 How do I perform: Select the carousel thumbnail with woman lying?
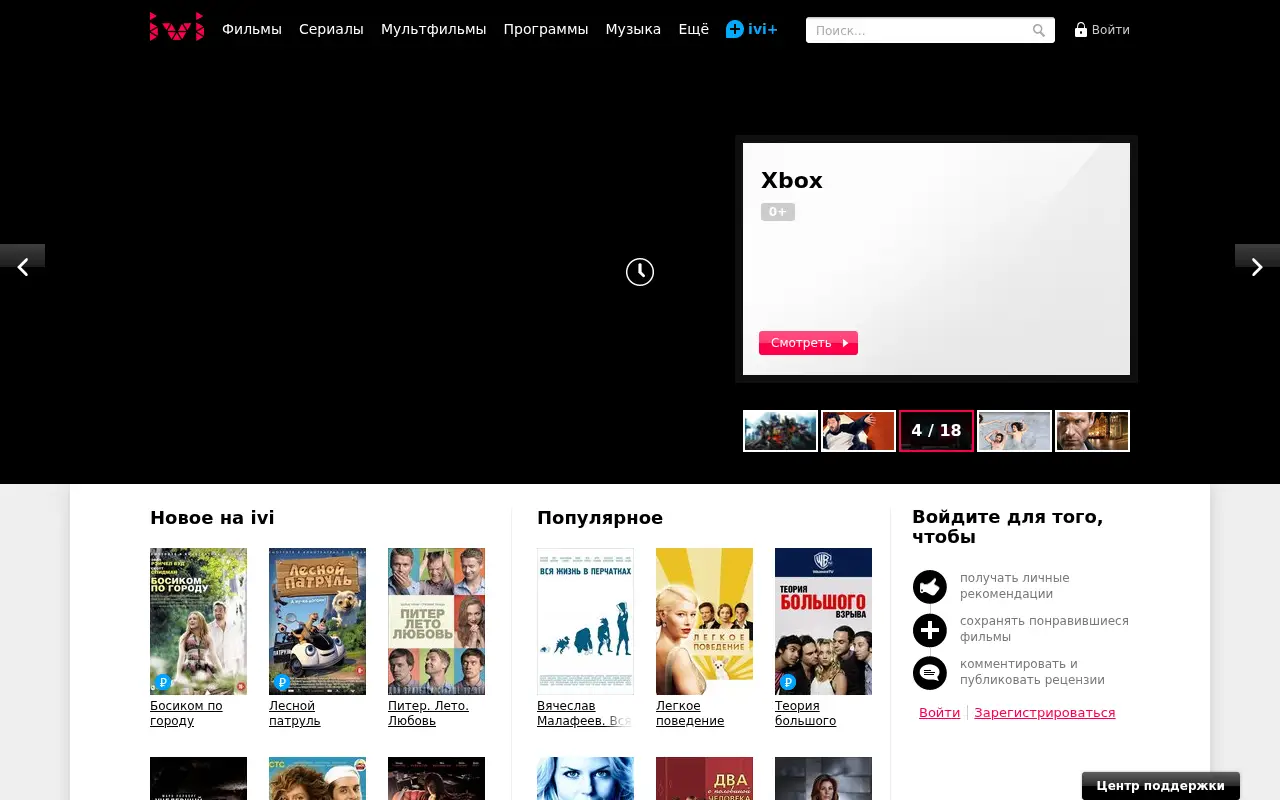1014,431
